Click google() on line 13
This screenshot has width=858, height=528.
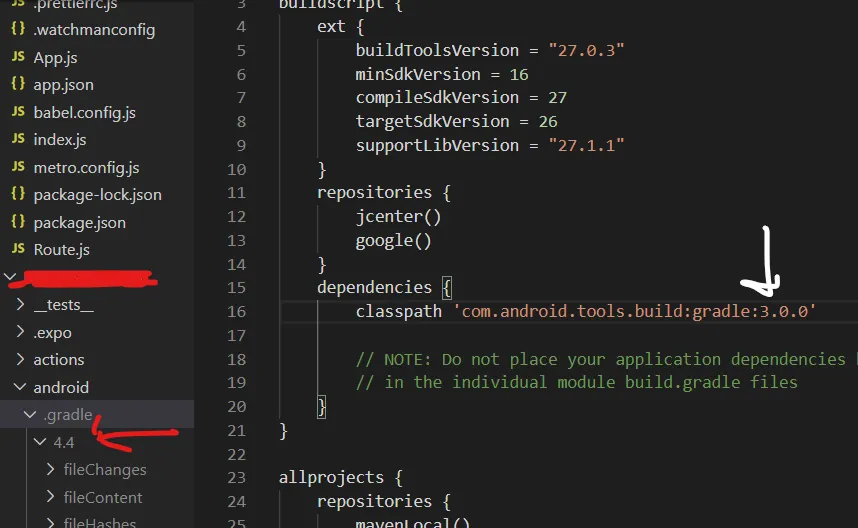point(393,241)
